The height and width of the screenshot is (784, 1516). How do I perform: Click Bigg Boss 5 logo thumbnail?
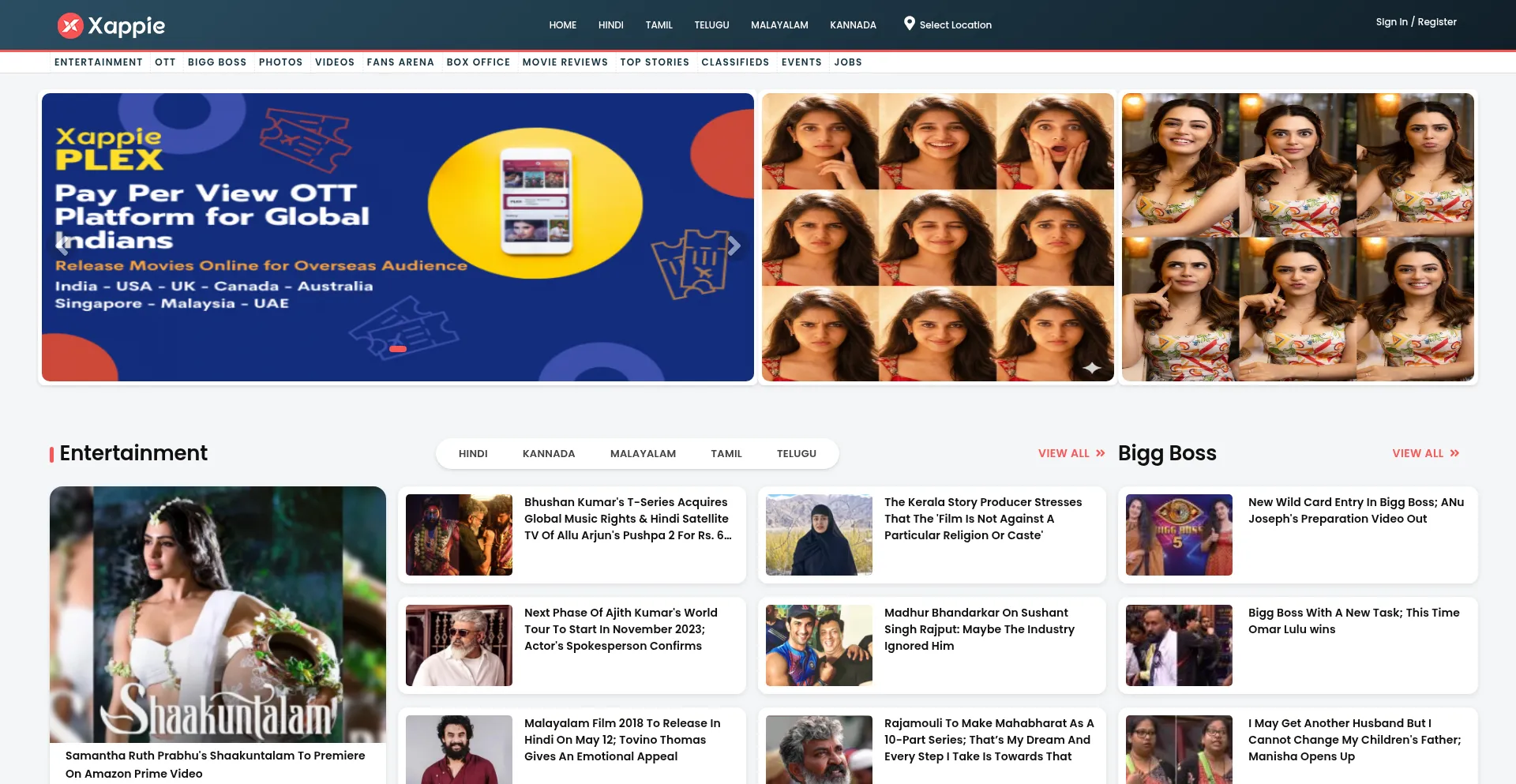[1179, 535]
